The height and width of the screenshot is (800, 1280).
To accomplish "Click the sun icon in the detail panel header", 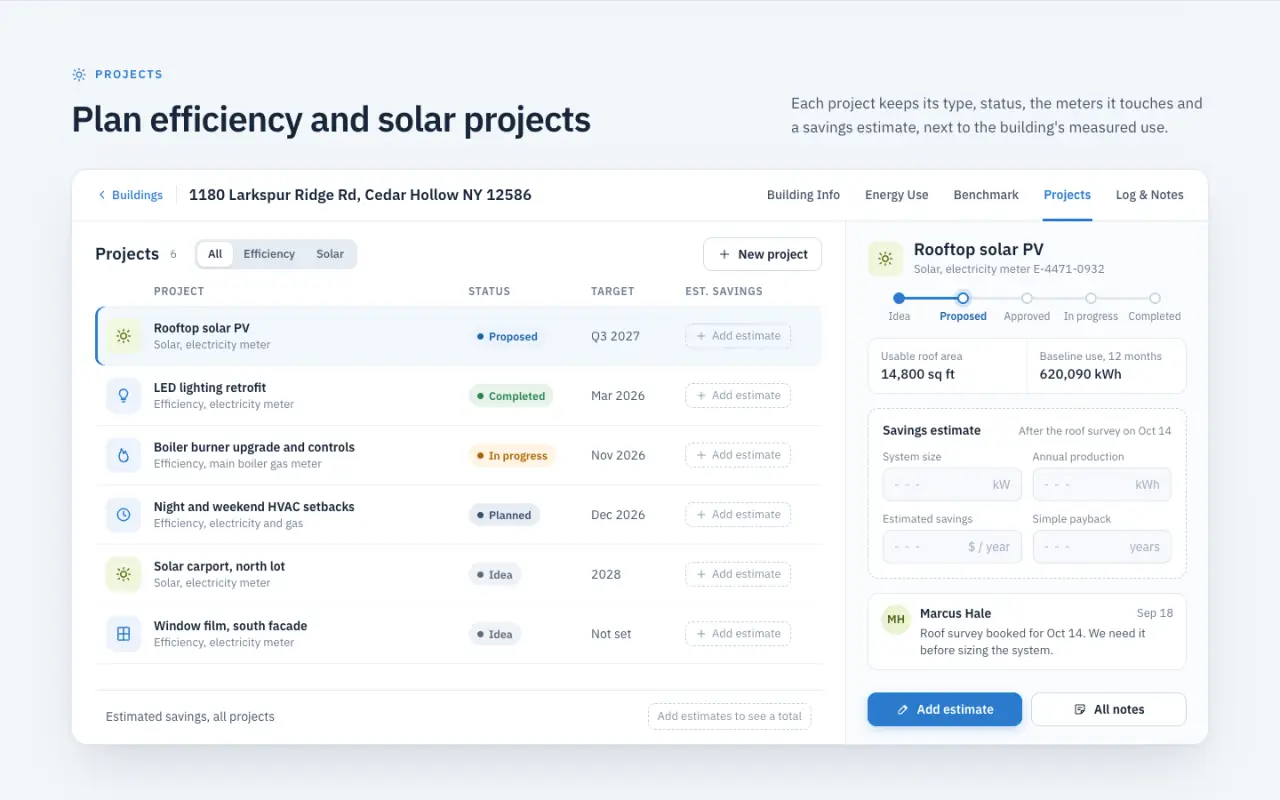I will pyautogui.click(x=885, y=259).
